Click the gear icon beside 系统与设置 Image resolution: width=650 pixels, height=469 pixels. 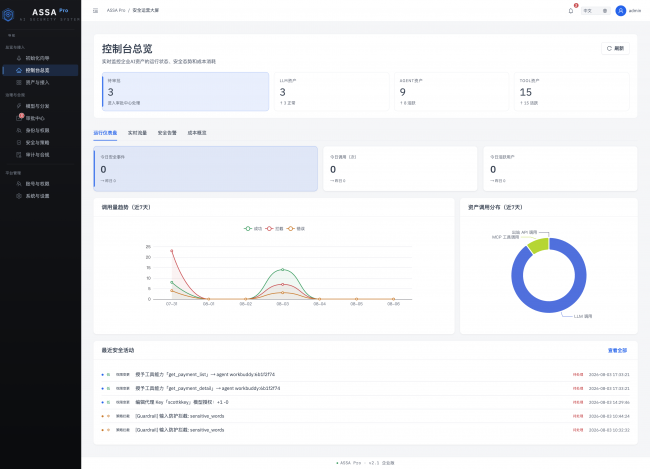click(19, 196)
